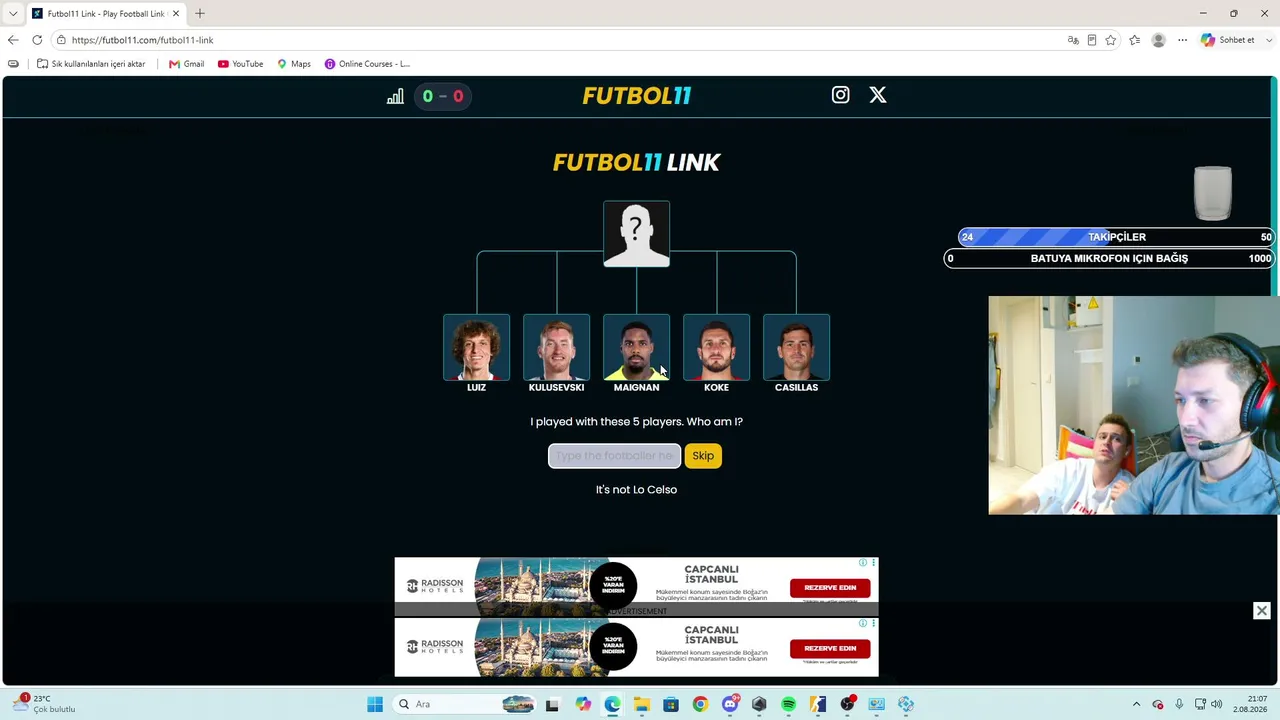Open File Explorer from the taskbar
The width and height of the screenshot is (1280, 720).
tap(641, 704)
